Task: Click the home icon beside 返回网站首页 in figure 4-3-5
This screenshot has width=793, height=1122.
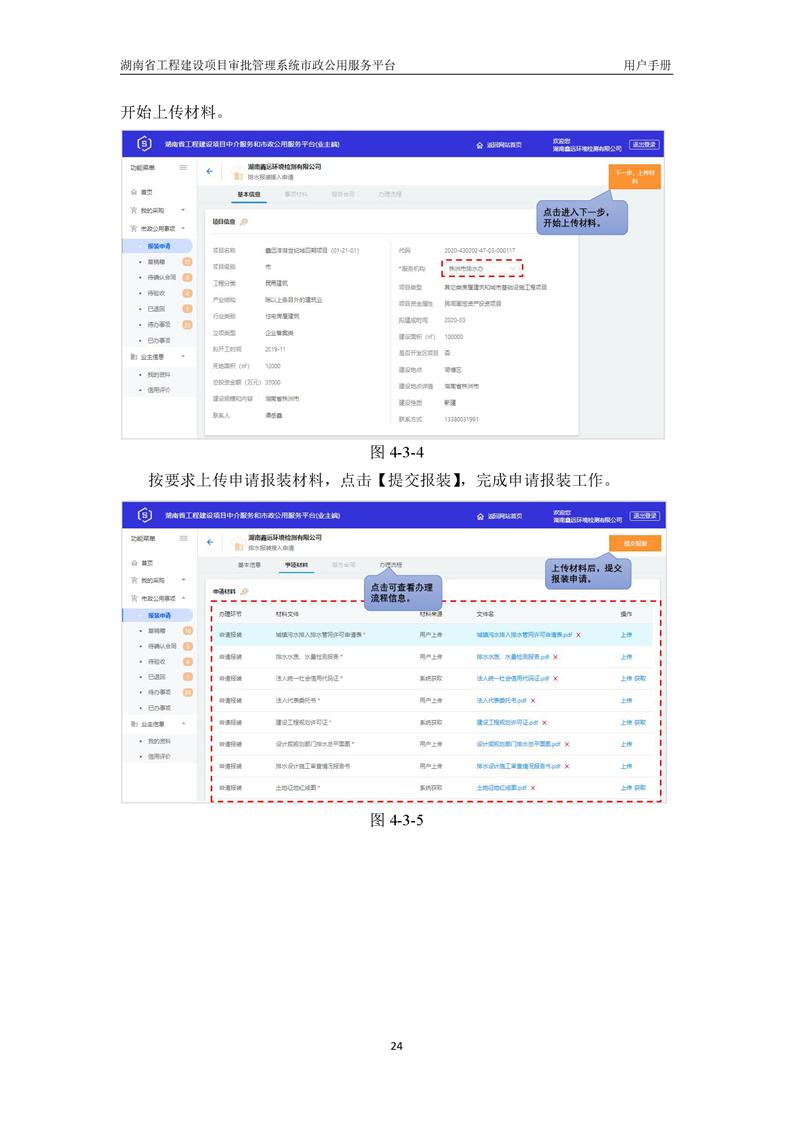Action: coord(480,516)
